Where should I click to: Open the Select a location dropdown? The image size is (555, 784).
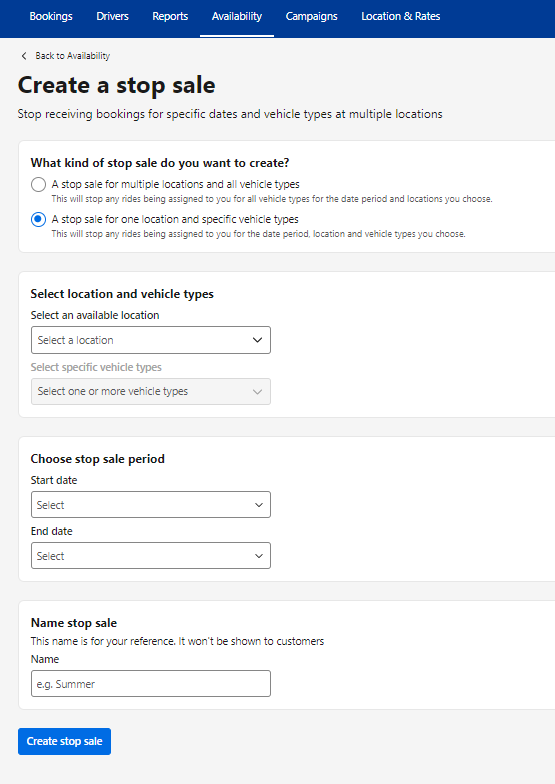coord(150,340)
